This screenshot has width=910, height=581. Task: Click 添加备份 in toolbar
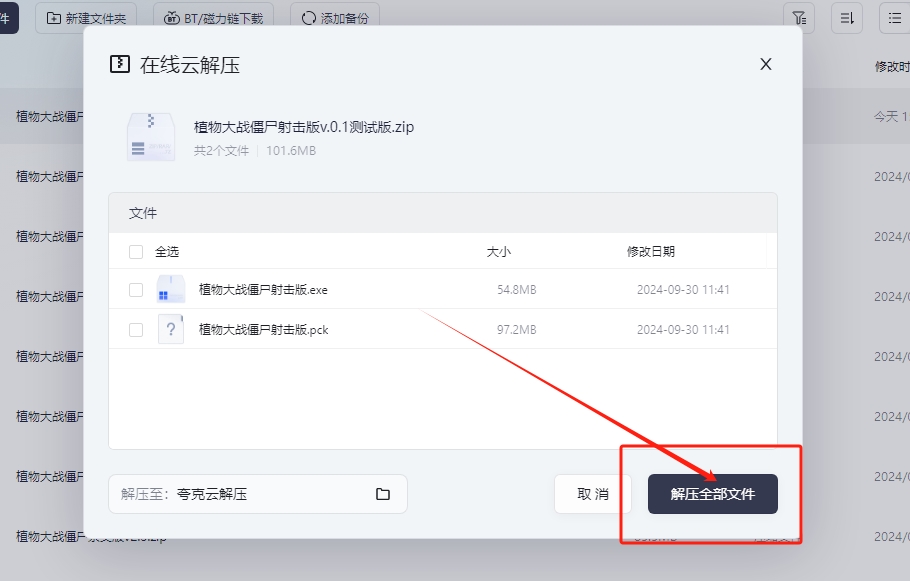coord(335,18)
